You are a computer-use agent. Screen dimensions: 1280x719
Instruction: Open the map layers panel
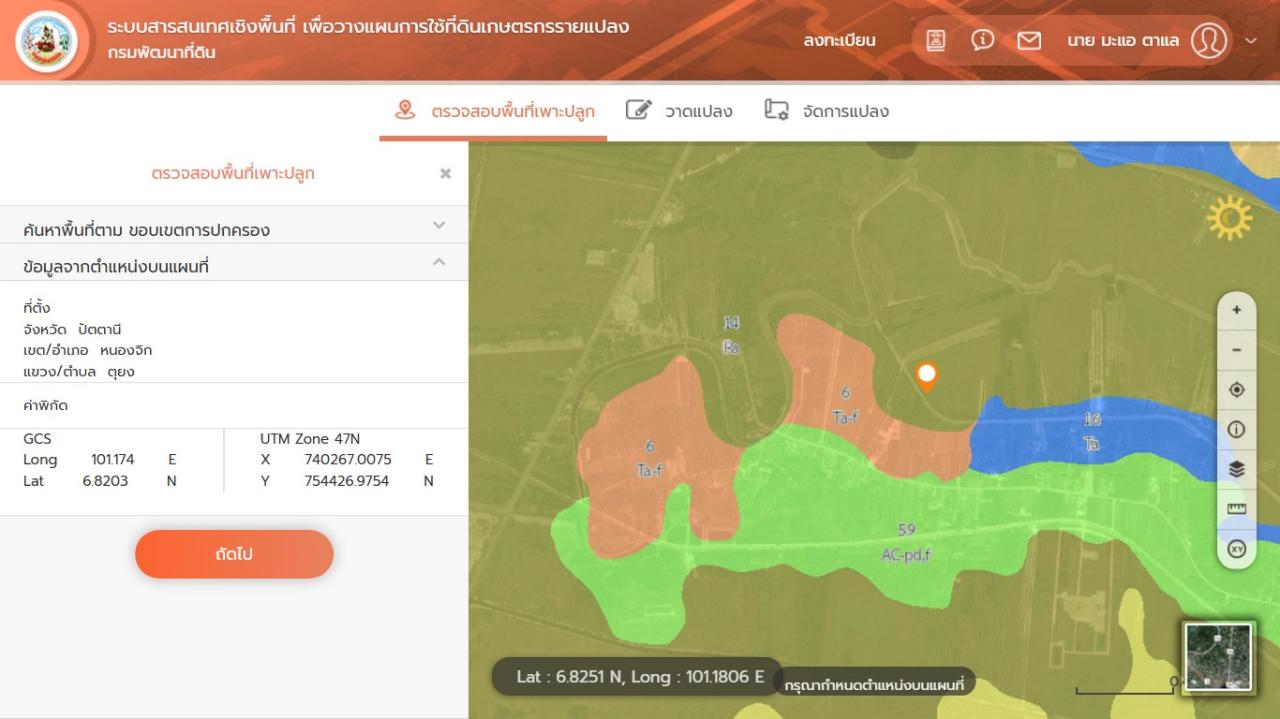click(x=1236, y=469)
